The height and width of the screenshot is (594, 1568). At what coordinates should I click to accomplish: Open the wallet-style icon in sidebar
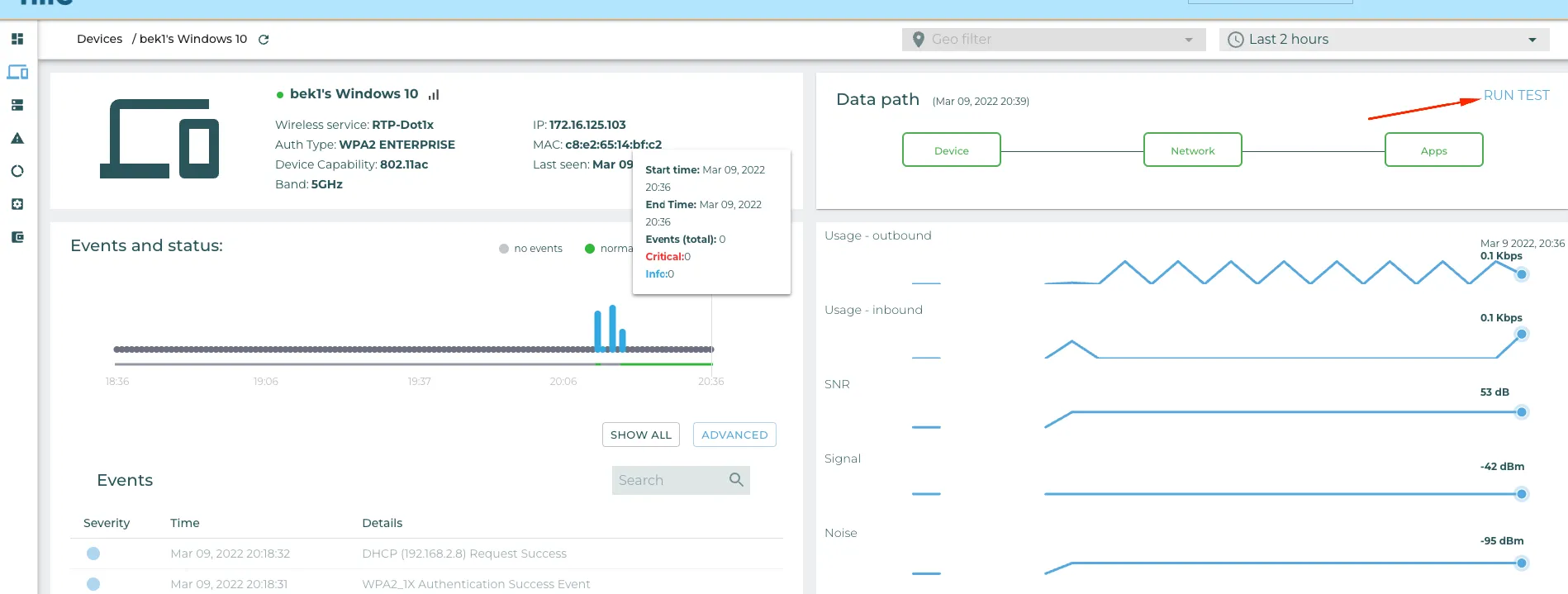pyautogui.click(x=17, y=237)
